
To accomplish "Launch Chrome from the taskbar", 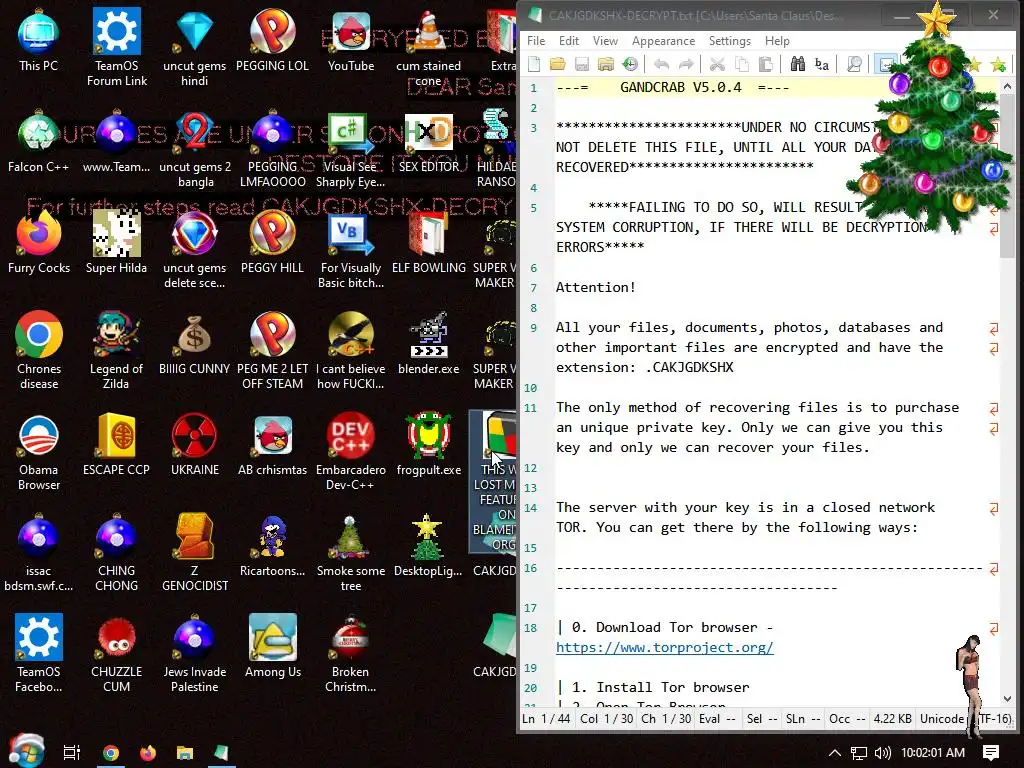I will (110, 753).
